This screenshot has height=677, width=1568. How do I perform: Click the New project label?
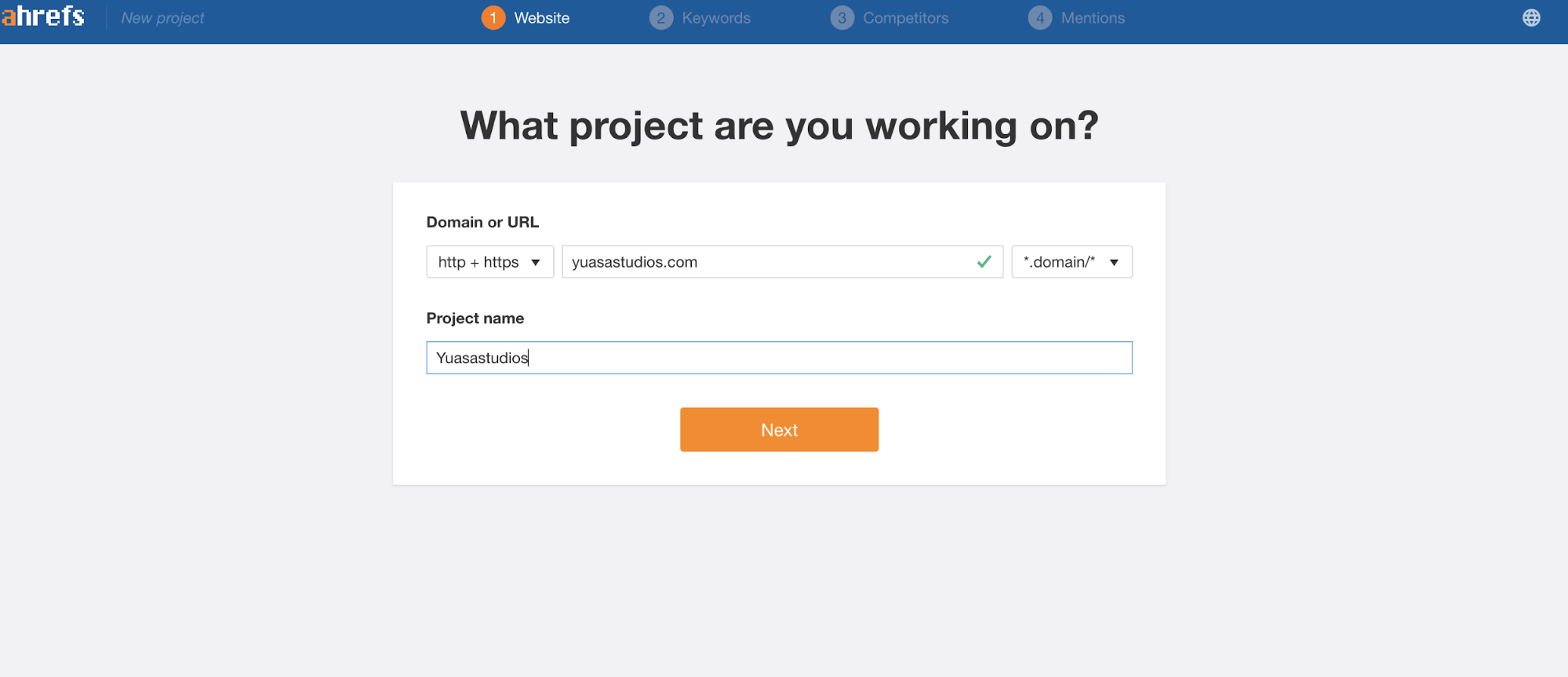tap(162, 18)
